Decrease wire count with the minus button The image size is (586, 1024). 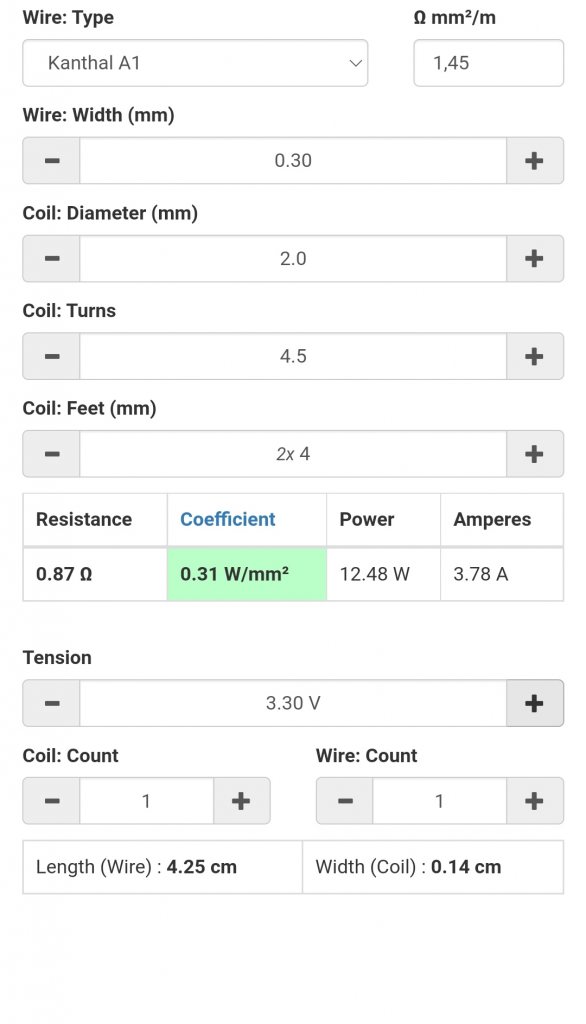coord(345,801)
